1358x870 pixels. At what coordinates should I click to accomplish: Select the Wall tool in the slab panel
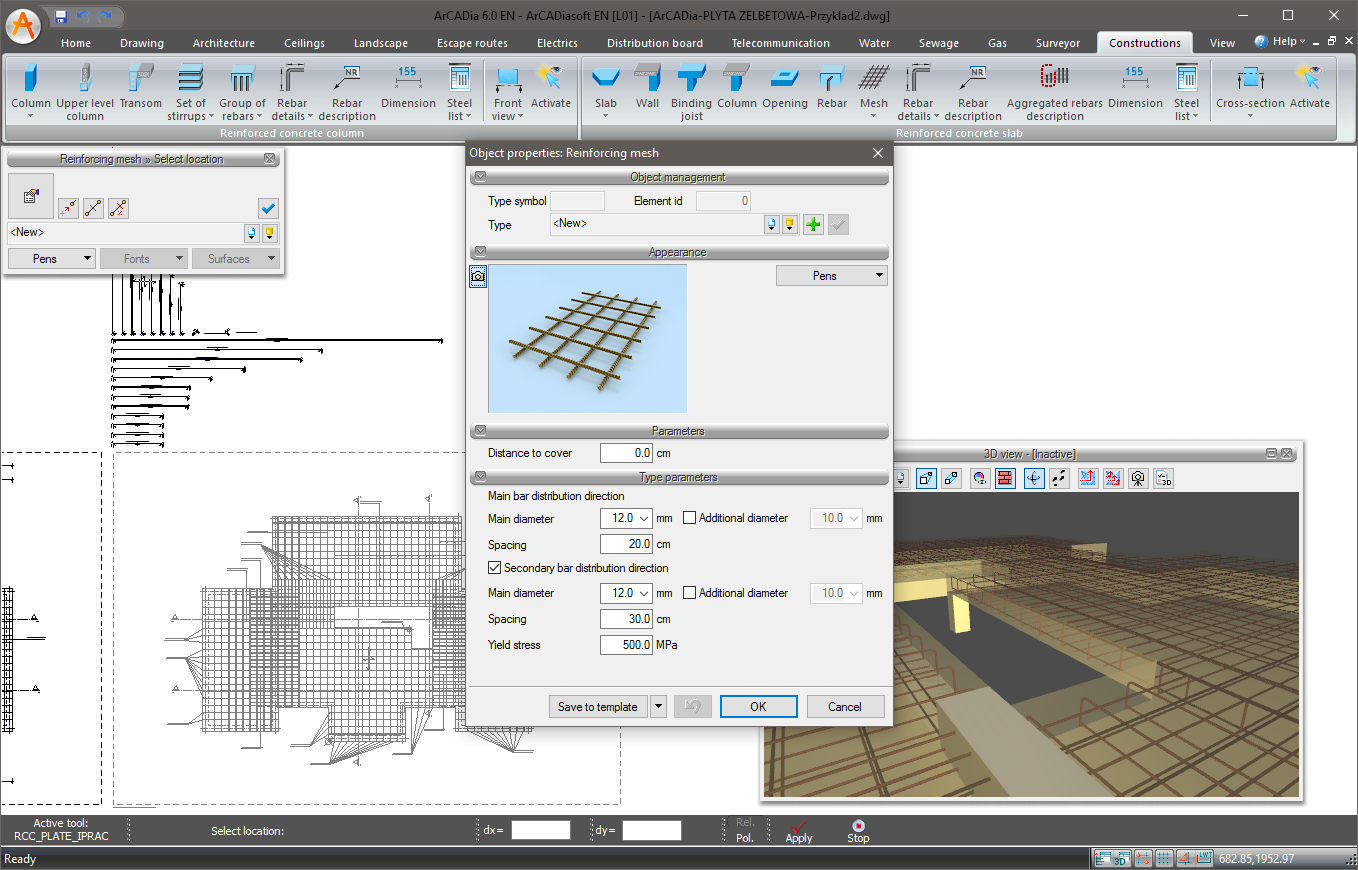point(647,87)
